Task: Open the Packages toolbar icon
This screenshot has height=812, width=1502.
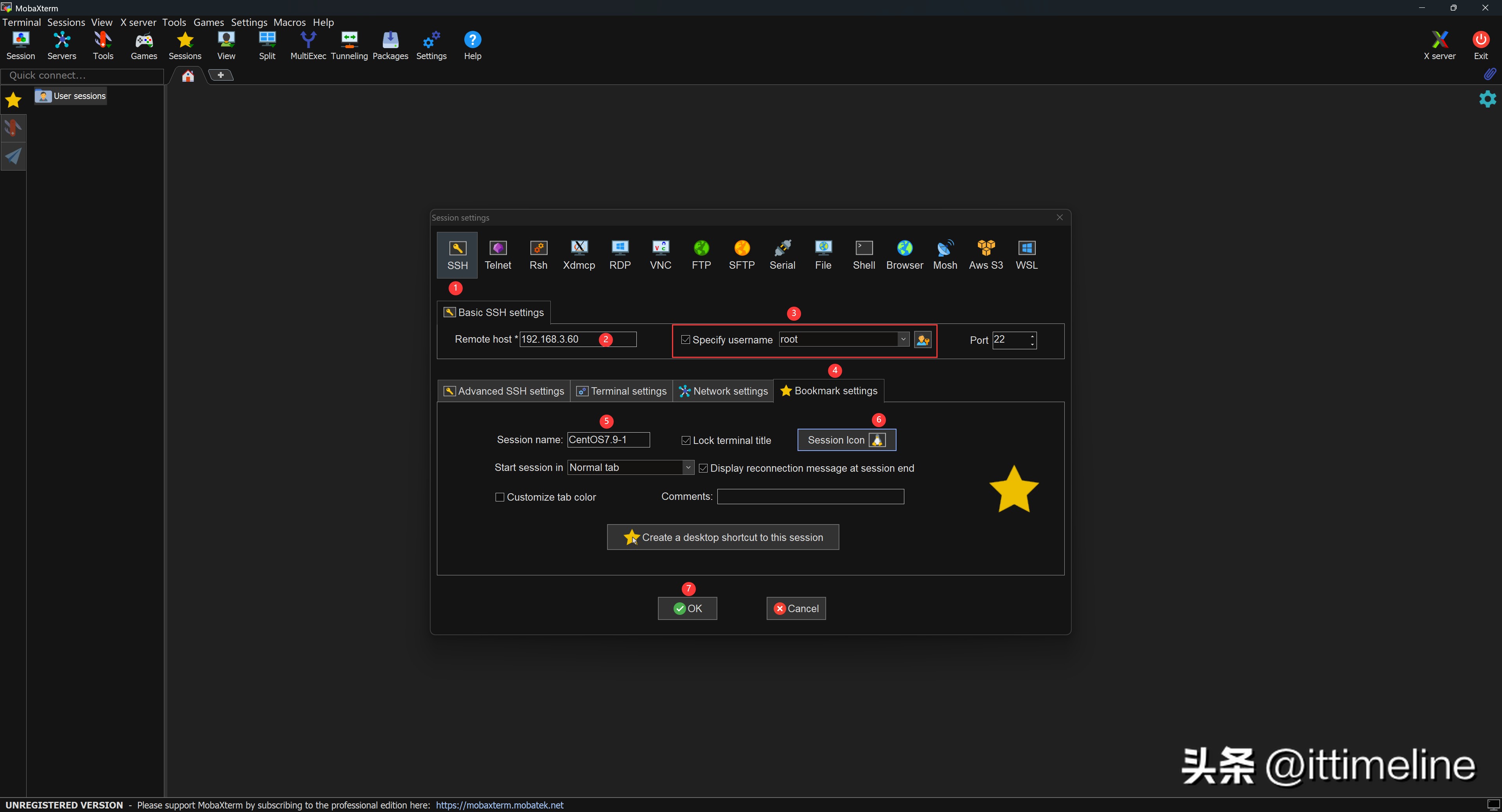Action: (x=390, y=45)
